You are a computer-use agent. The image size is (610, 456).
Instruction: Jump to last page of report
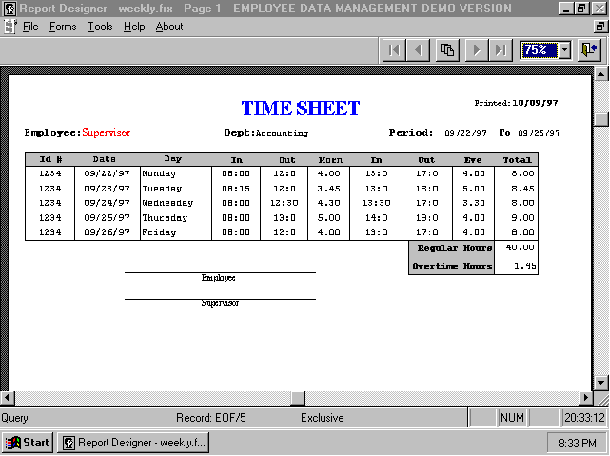coord(500,50)
